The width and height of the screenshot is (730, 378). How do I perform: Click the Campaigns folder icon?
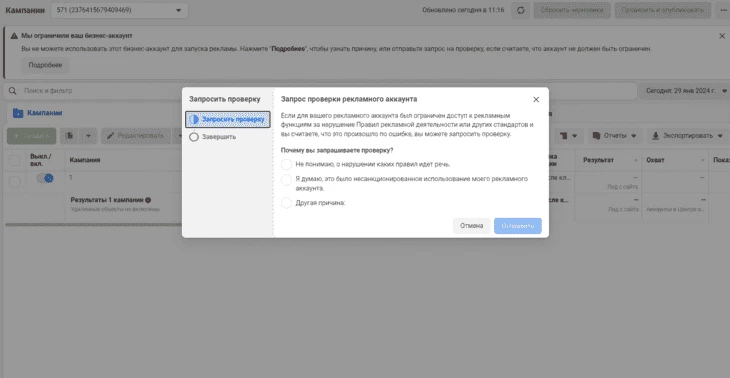click(x=18, y=113)
